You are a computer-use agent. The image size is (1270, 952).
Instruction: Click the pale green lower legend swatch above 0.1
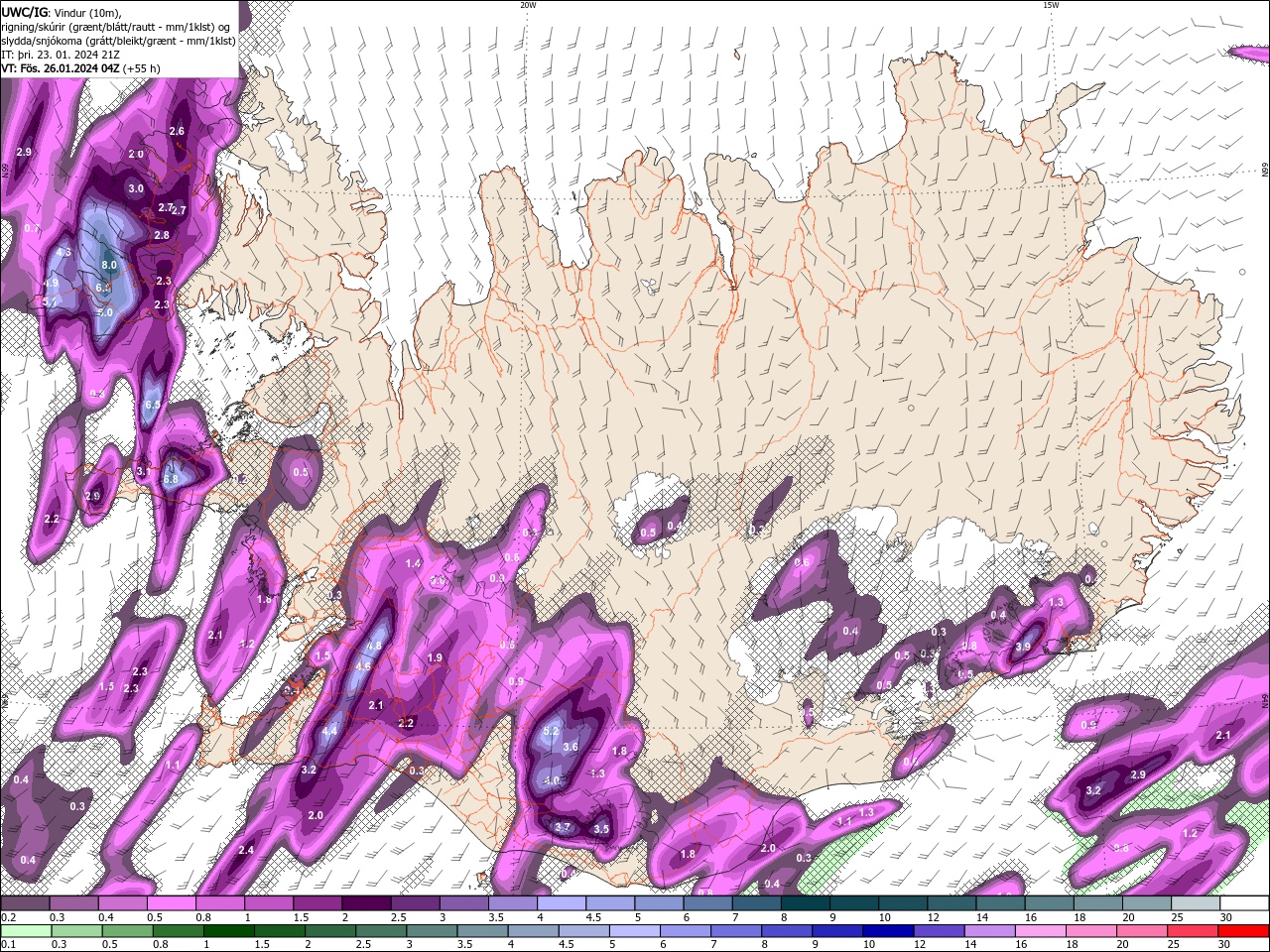click(x=26, y=931)
